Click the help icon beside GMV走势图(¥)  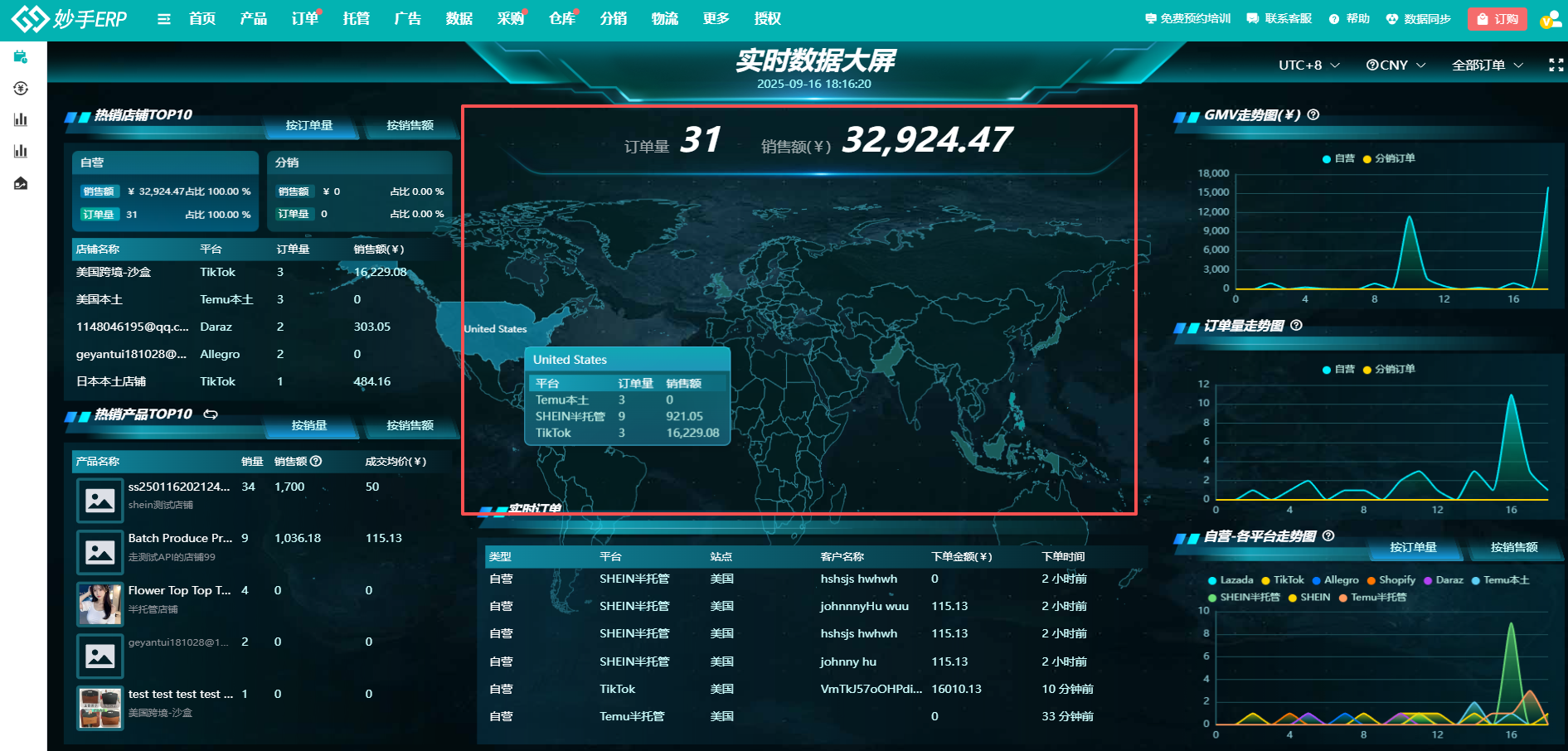click(x=1313, y=114)
